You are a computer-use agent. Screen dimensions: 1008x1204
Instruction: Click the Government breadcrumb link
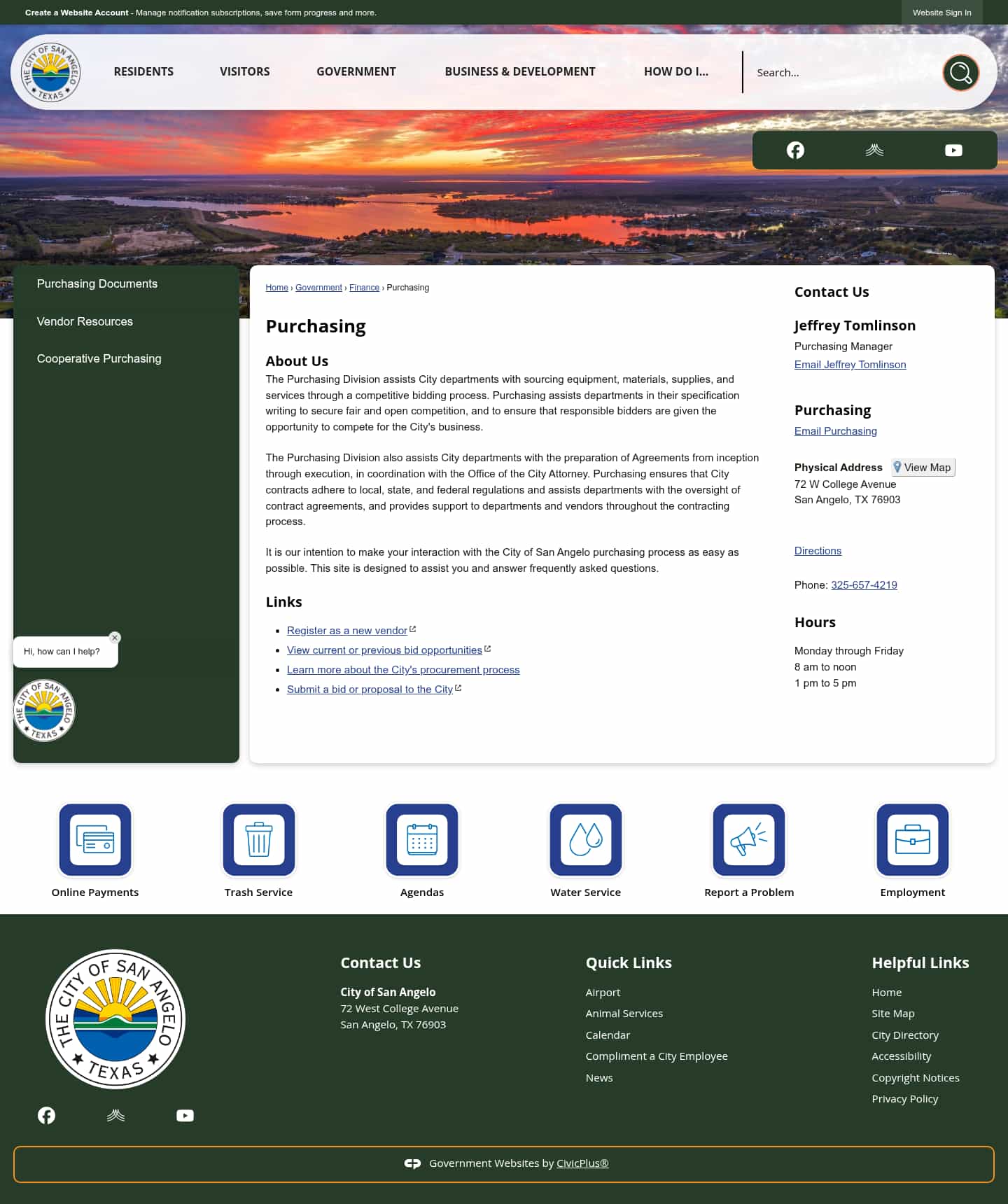(318, 288)
